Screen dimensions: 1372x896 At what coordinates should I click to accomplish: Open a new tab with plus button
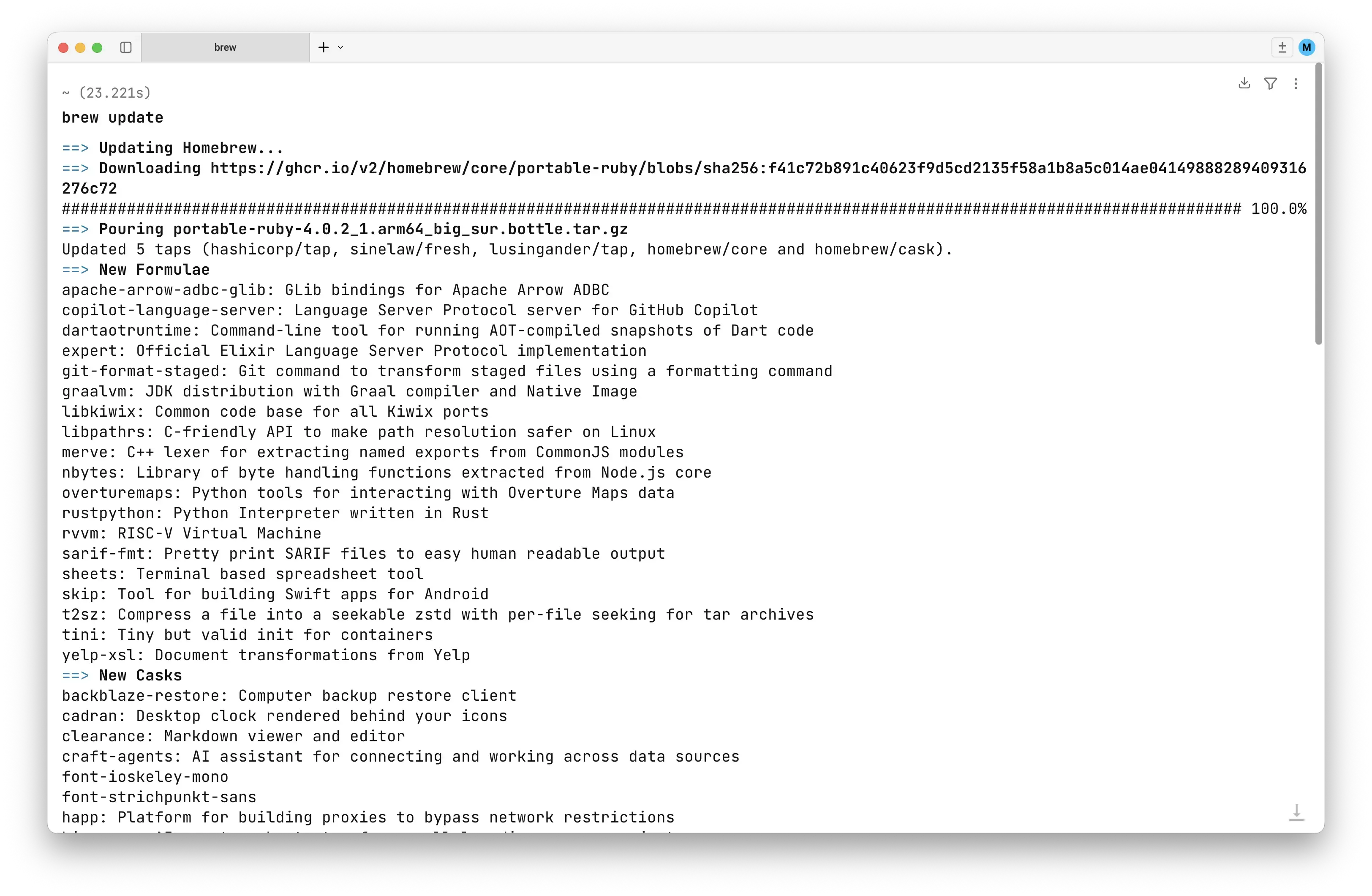tap(324, 47)
